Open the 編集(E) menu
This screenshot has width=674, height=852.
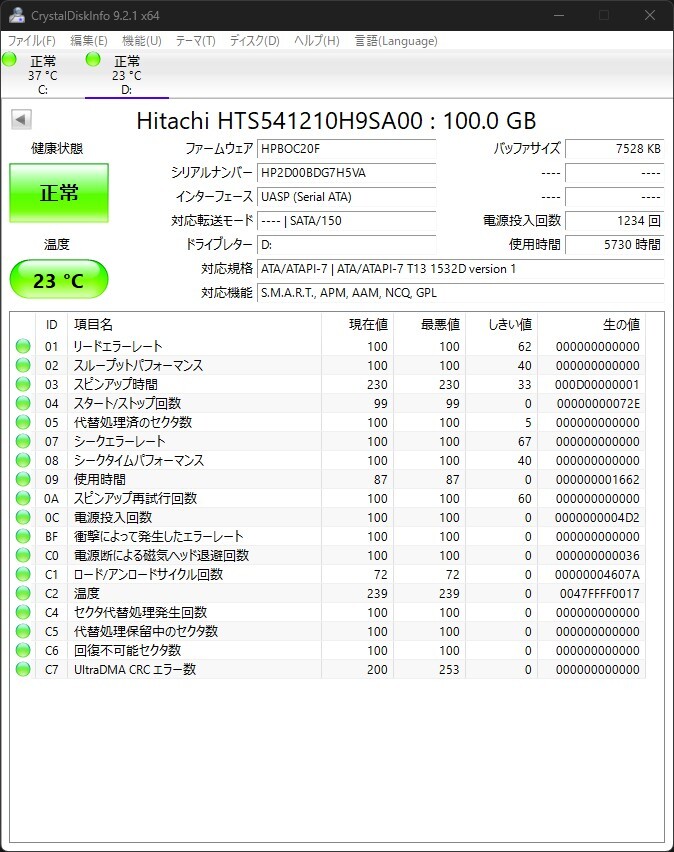pos(89,41)
